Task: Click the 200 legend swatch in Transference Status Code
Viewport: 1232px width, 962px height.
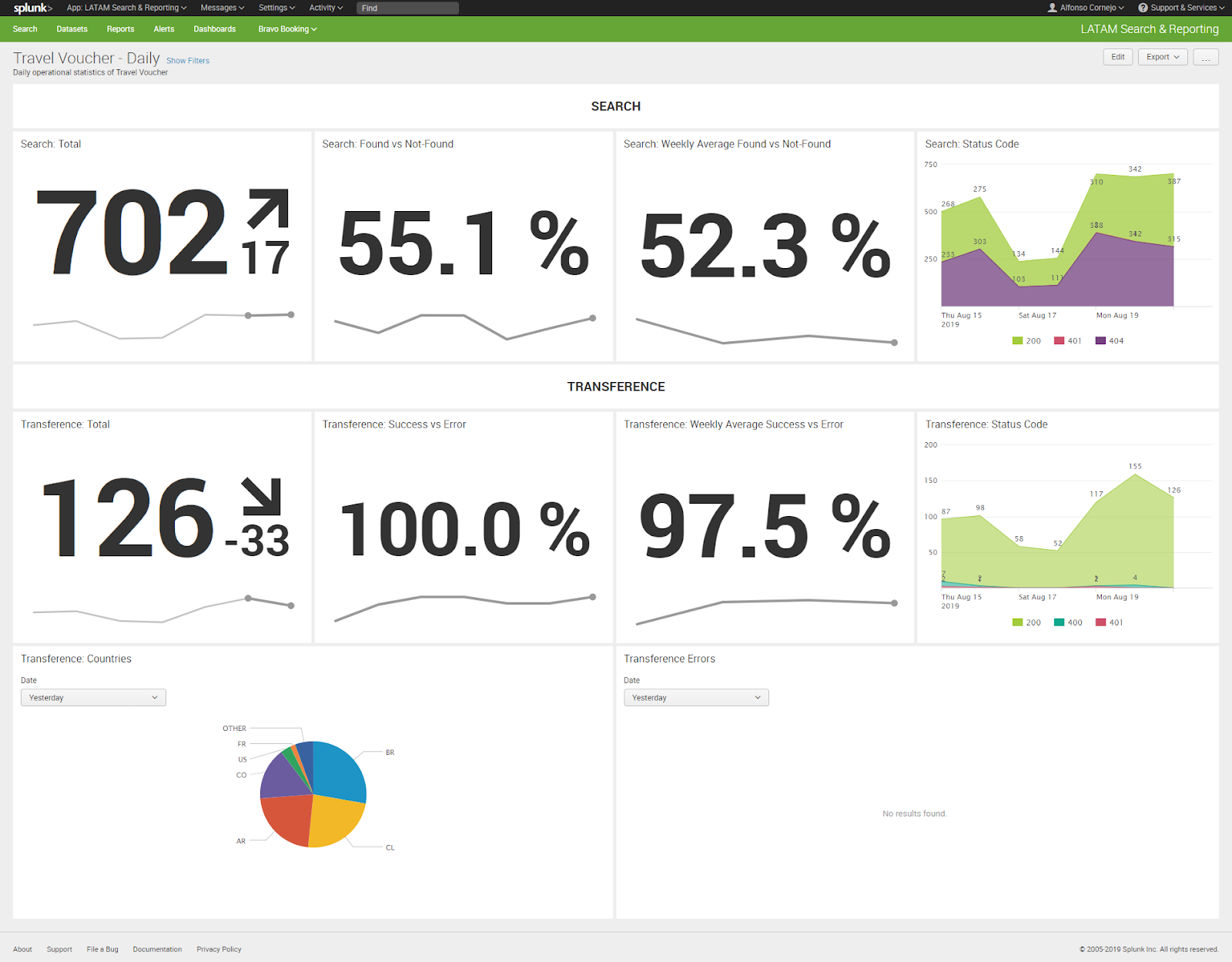Action: [x=1017, y=622]
